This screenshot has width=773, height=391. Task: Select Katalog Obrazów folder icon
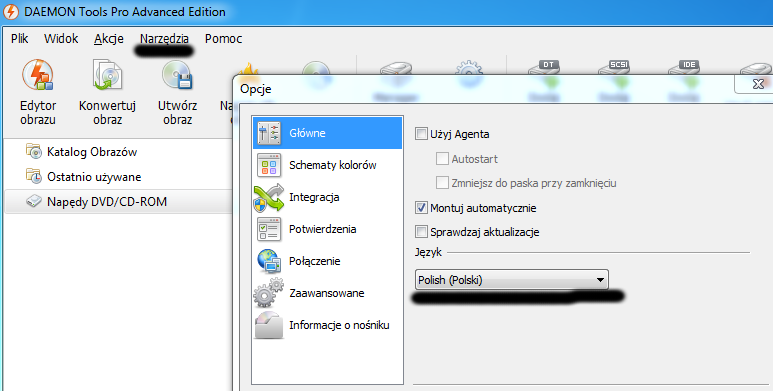pyautogui.click(x=34, y=151)
